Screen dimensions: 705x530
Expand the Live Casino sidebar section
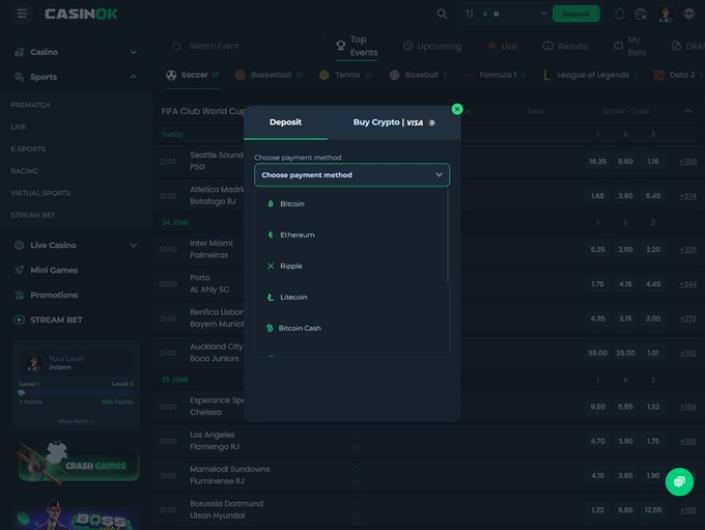pos(133,245)
